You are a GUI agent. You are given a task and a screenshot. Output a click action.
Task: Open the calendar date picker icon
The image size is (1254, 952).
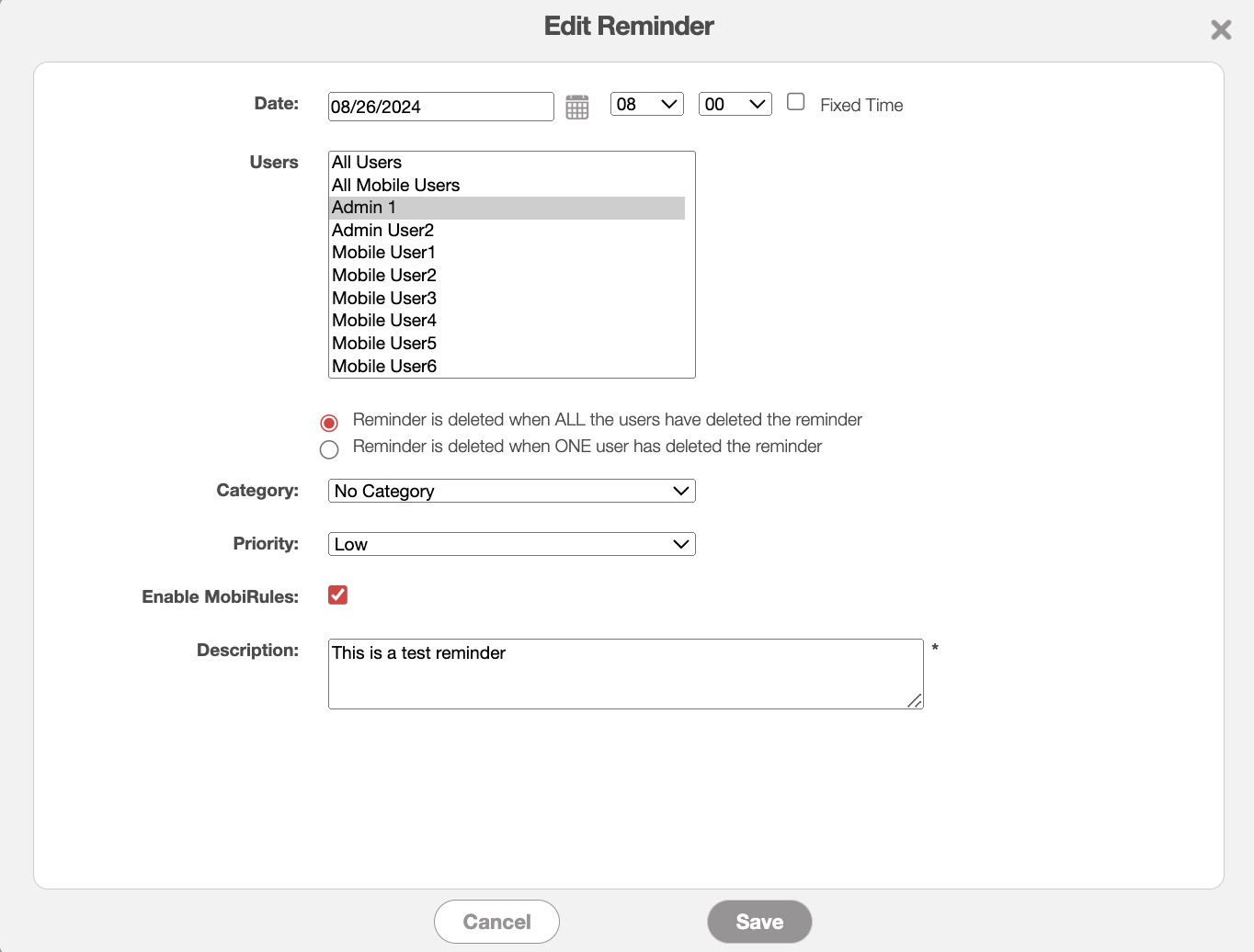(576, 108)
